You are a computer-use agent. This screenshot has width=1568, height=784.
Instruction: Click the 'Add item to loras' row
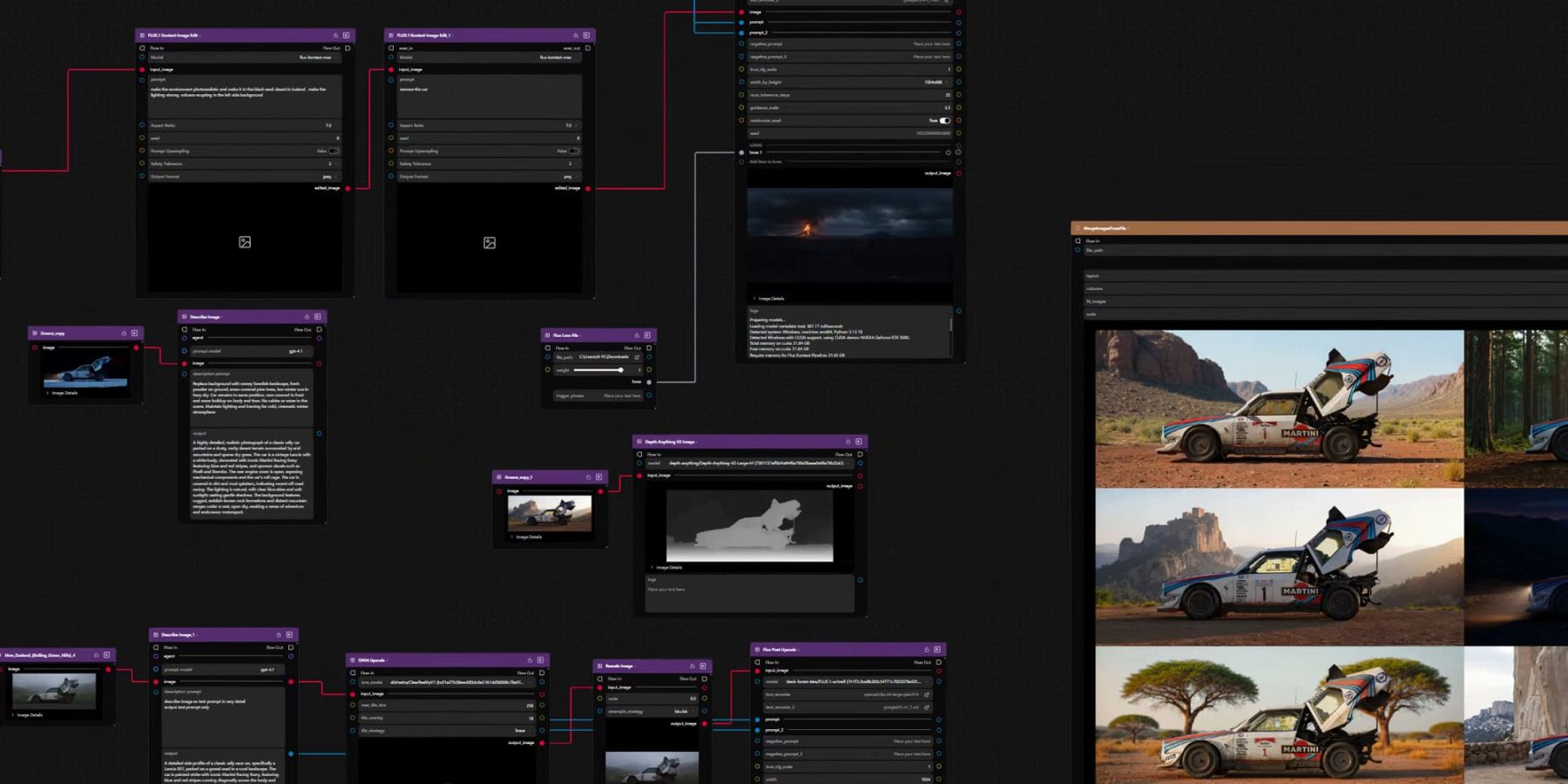(766, 162)
